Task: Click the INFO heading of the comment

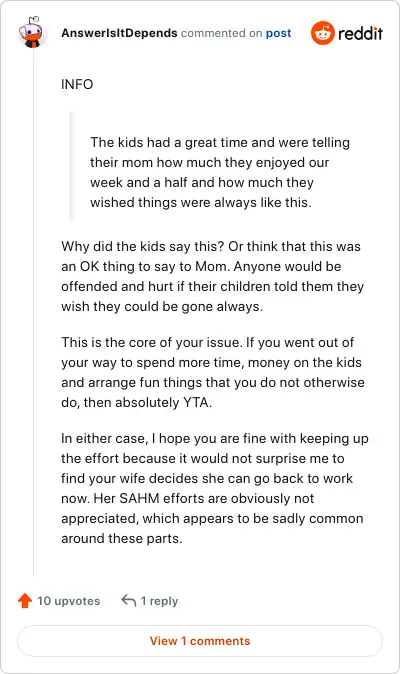Action: [77, 84]
